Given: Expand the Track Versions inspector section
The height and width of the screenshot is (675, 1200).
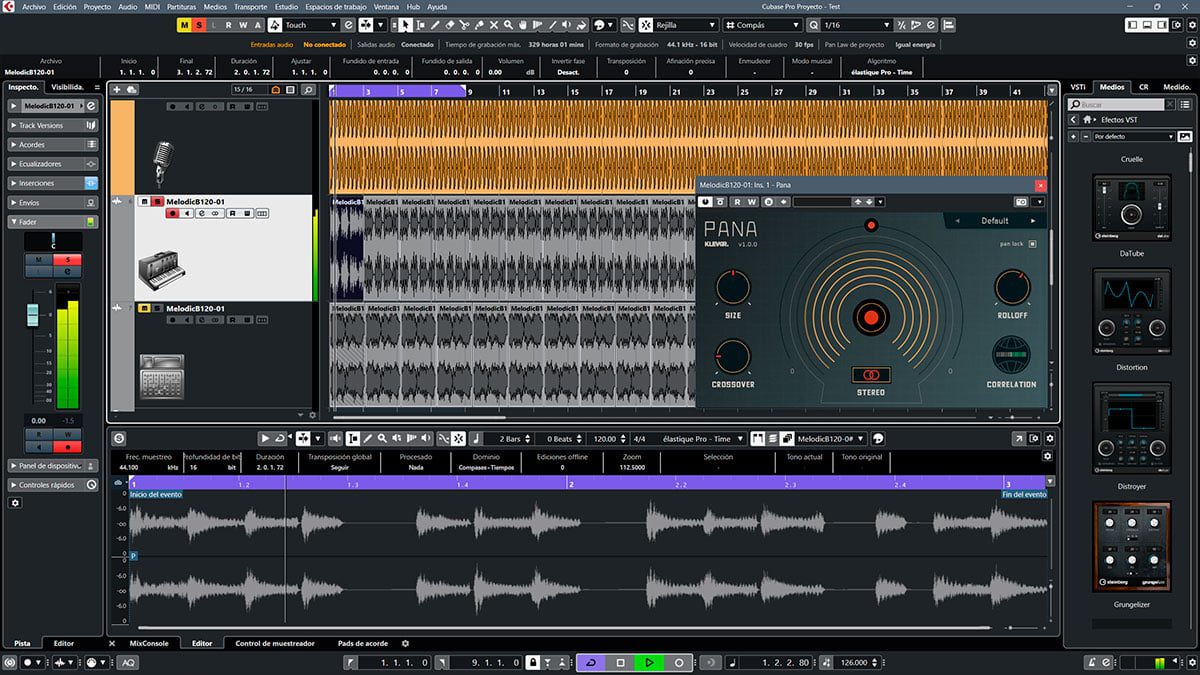Looking at the screenshot, I should (53, 125).
